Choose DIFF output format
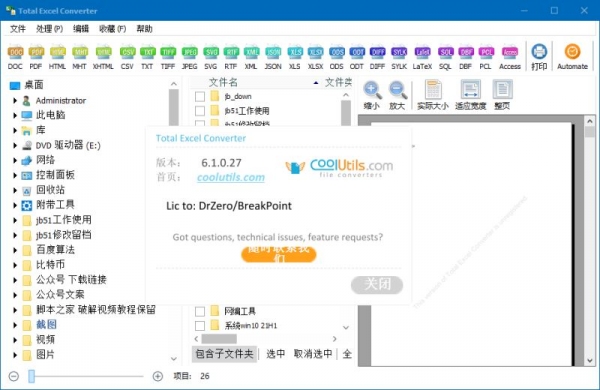 click(x=377, y=57)
